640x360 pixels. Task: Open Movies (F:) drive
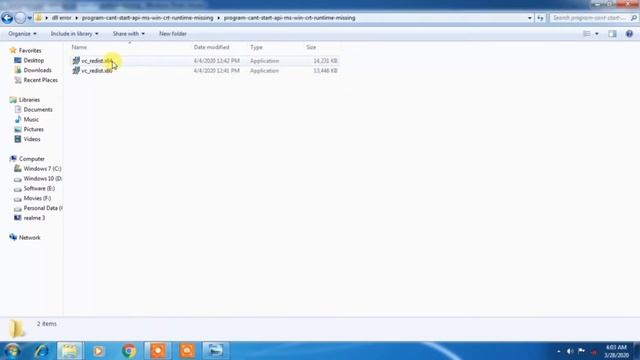click(37, 198)
